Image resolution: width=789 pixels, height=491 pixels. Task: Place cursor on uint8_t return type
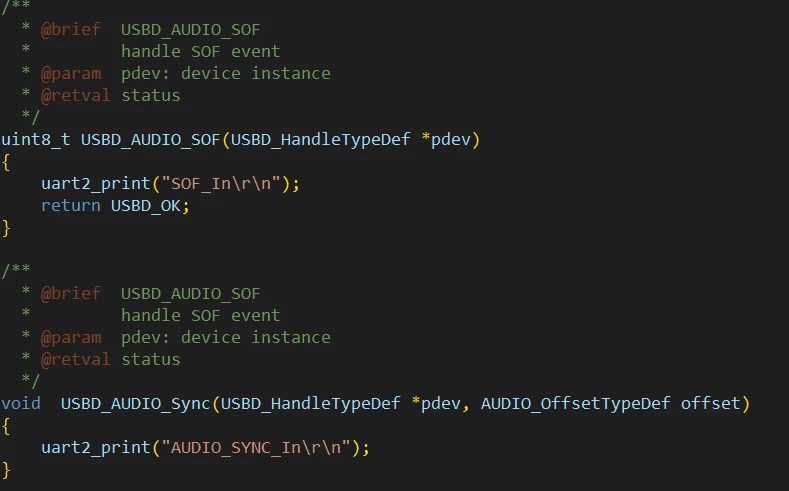(x=36, y=139)
